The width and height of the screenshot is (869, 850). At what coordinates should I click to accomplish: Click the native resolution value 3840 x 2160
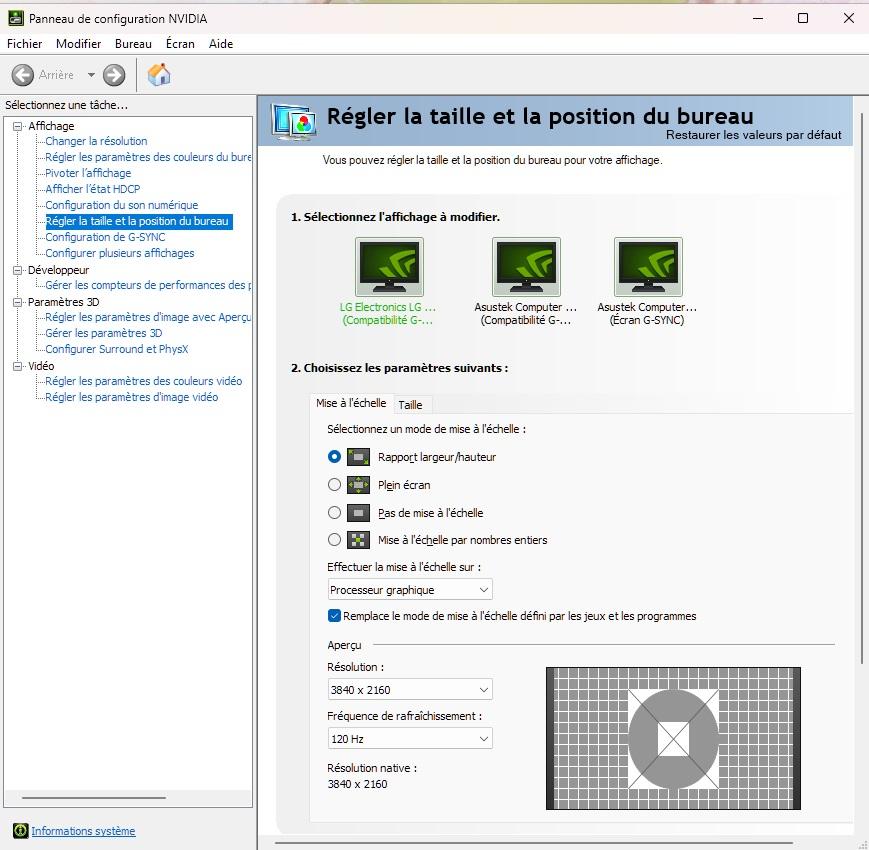click(357, 784)
